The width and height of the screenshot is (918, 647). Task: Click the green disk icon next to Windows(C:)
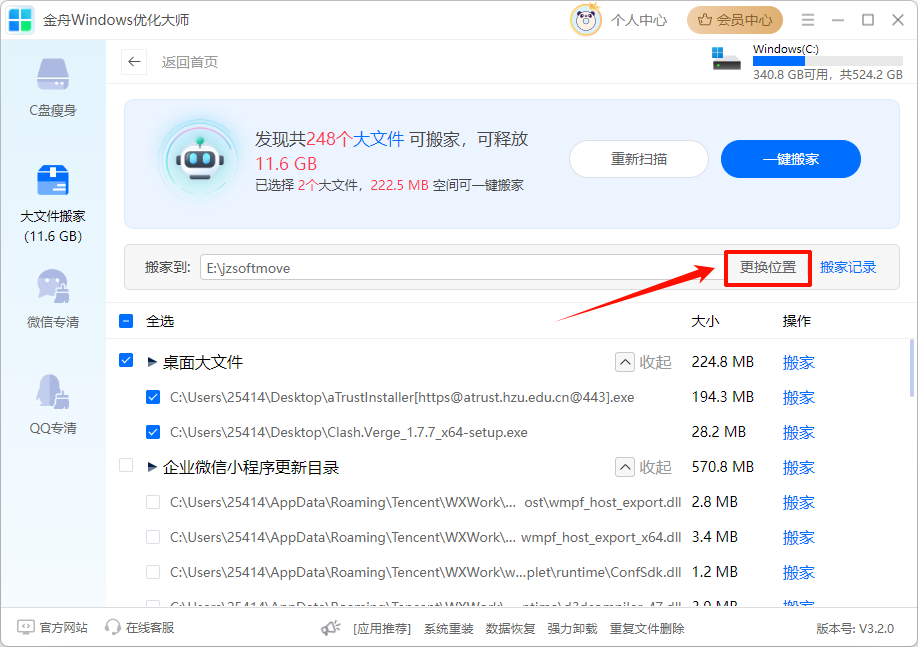click(x=726, y=60)
